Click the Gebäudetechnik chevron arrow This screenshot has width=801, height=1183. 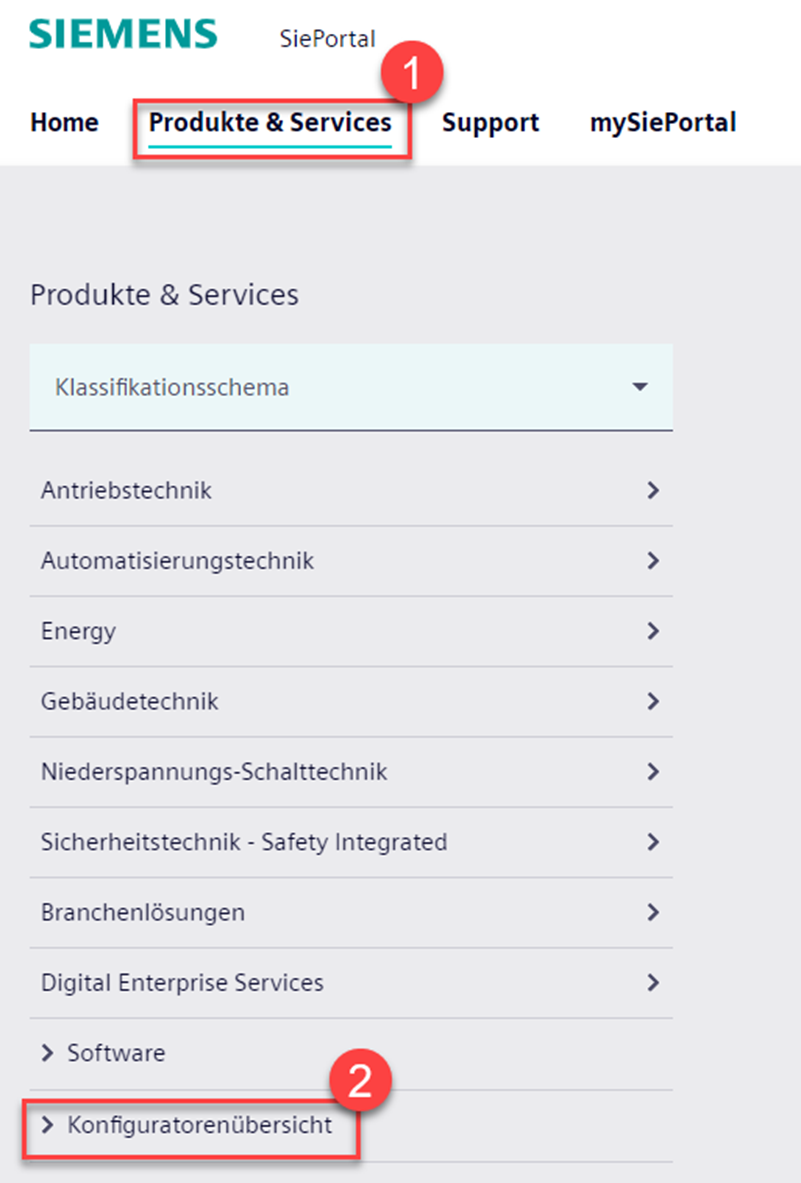tap(653, 701)
